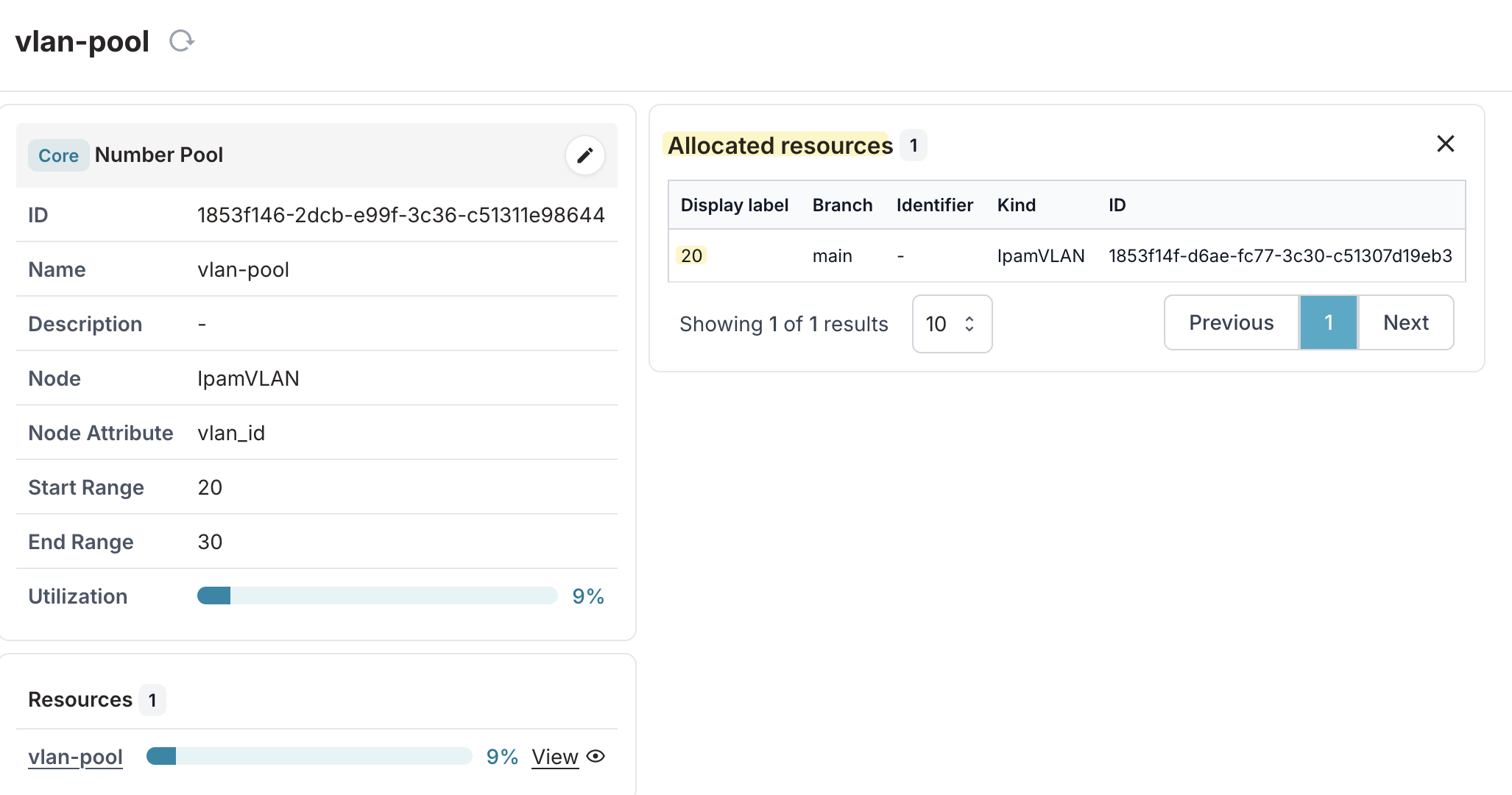Viewport: 1512px width, 795px height.
Task: Open the page size selector showing 10
Action: tap(952, 324)
